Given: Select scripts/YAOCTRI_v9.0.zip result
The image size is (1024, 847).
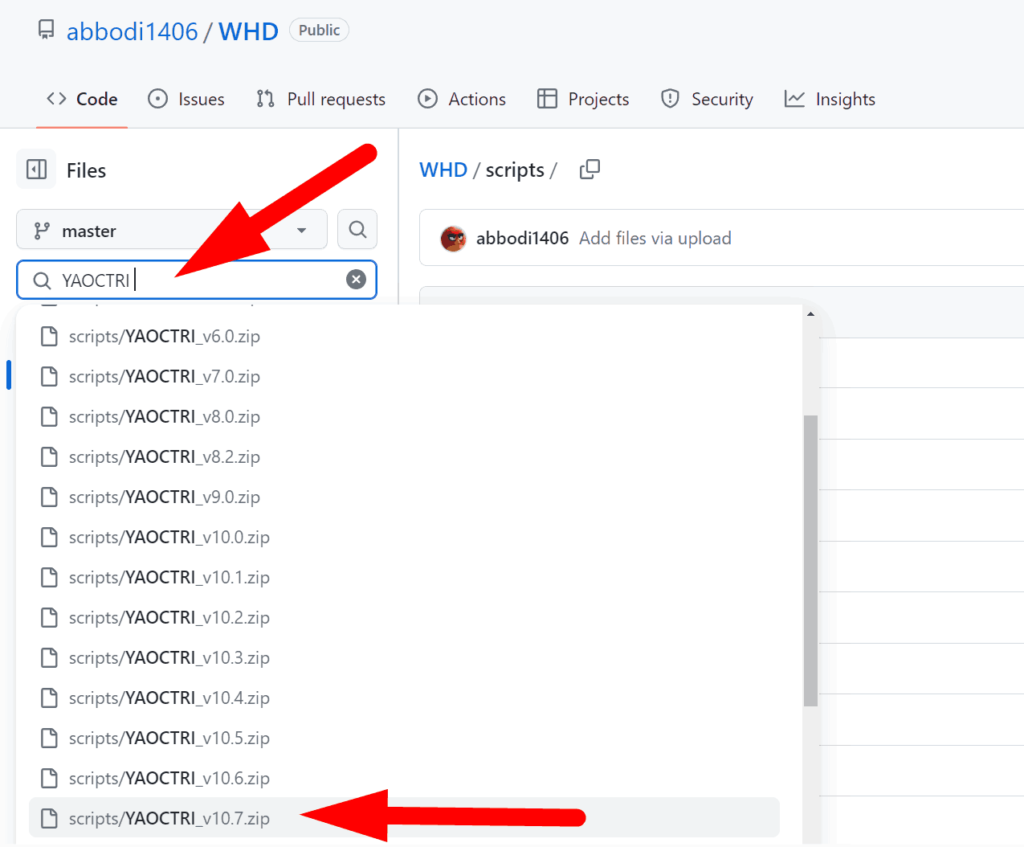Looking at the screenshot, I should 404,497.
